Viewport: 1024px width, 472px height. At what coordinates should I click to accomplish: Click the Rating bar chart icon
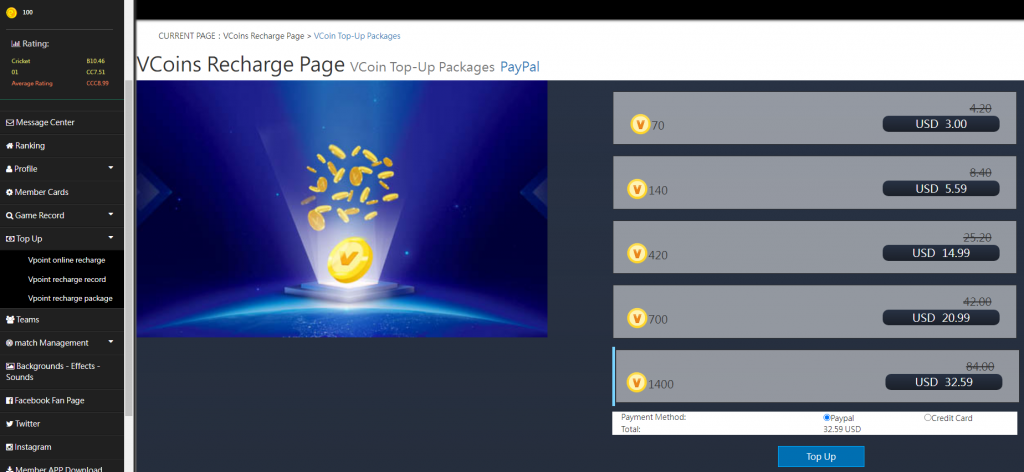click(x=16, y=44)
